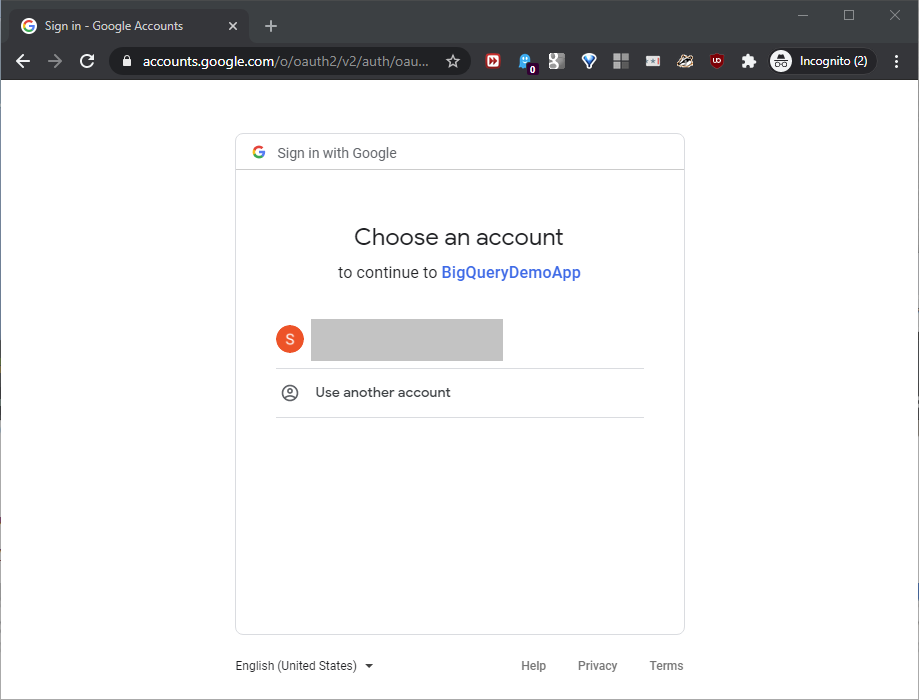Open the Help link
This screenshot has height=700, width=919.
tap(533, 666)
